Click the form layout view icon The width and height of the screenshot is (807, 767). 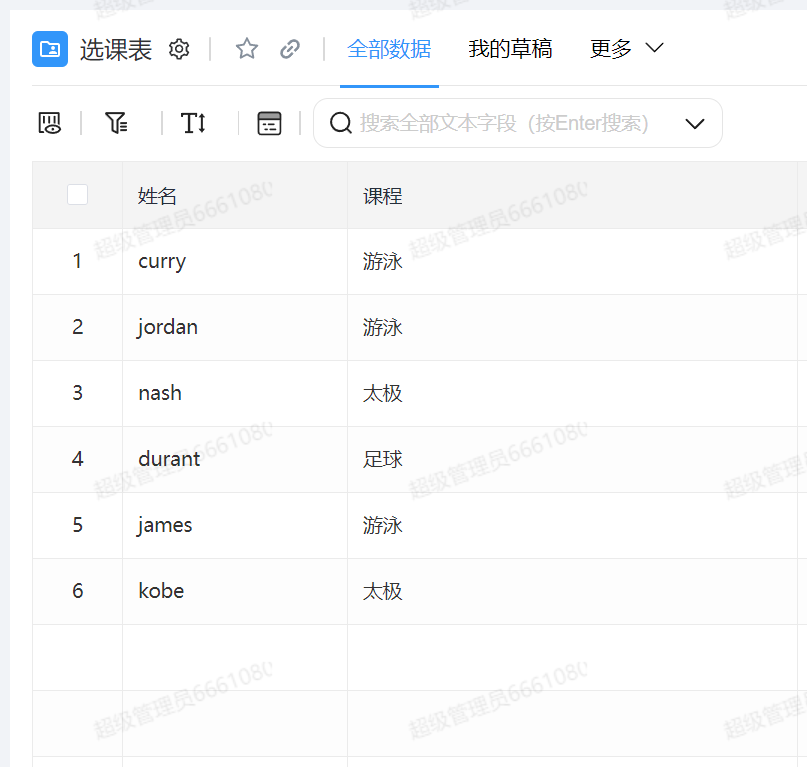pos(269,123)
